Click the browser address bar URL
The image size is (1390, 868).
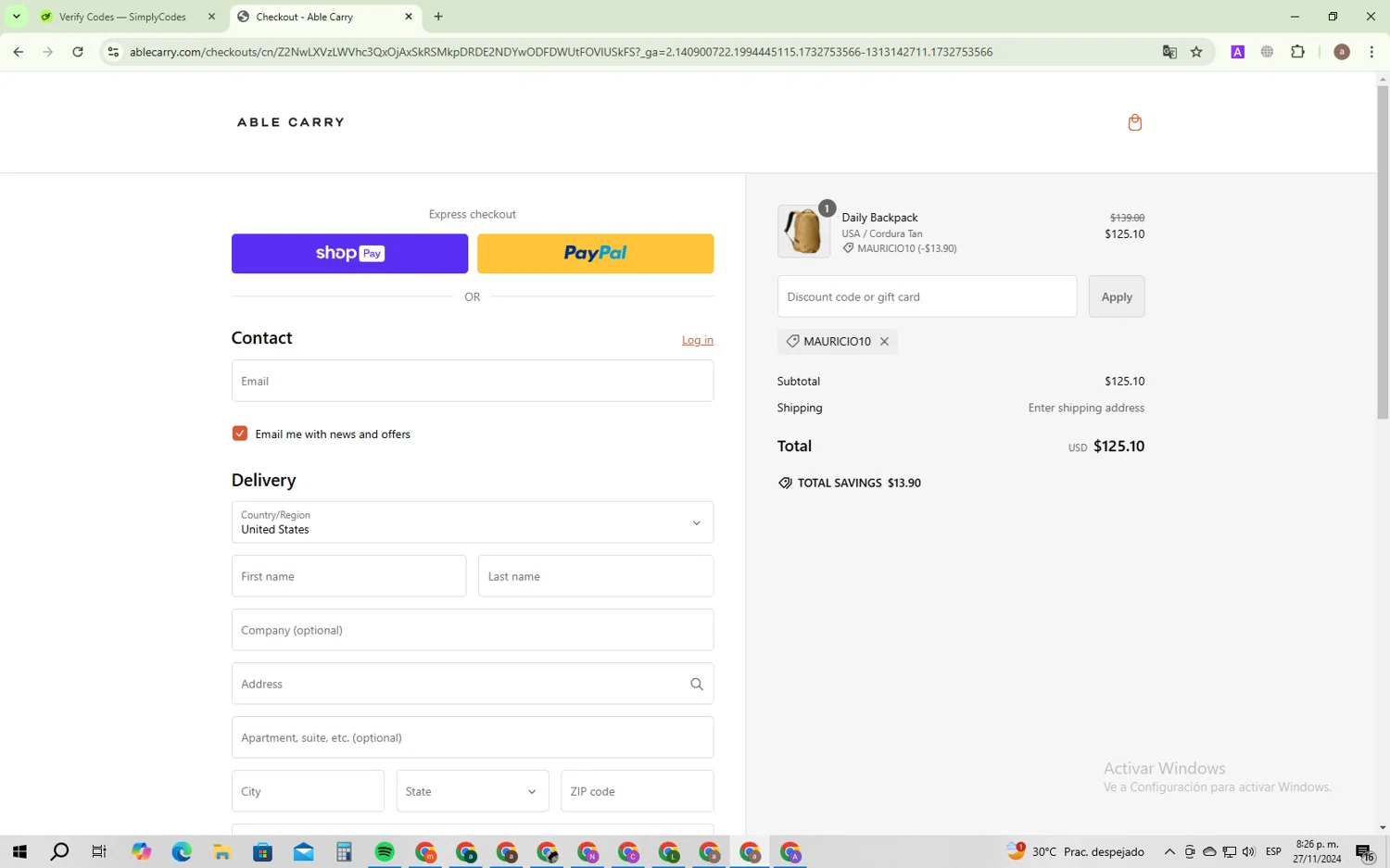pos(561,52)
